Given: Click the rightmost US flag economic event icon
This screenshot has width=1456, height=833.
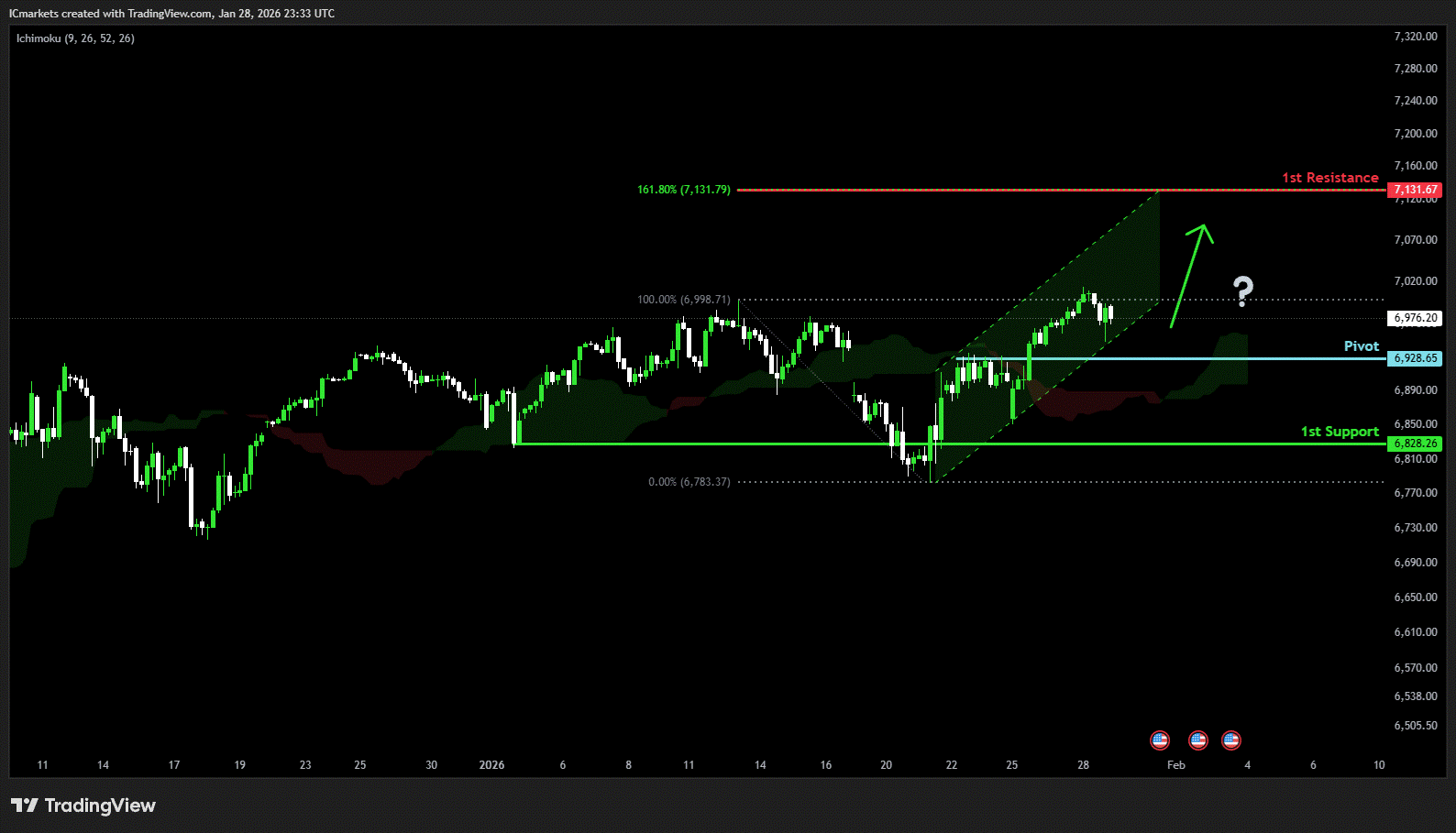Looking at the screenshot, I should [x=1231, y=740].
